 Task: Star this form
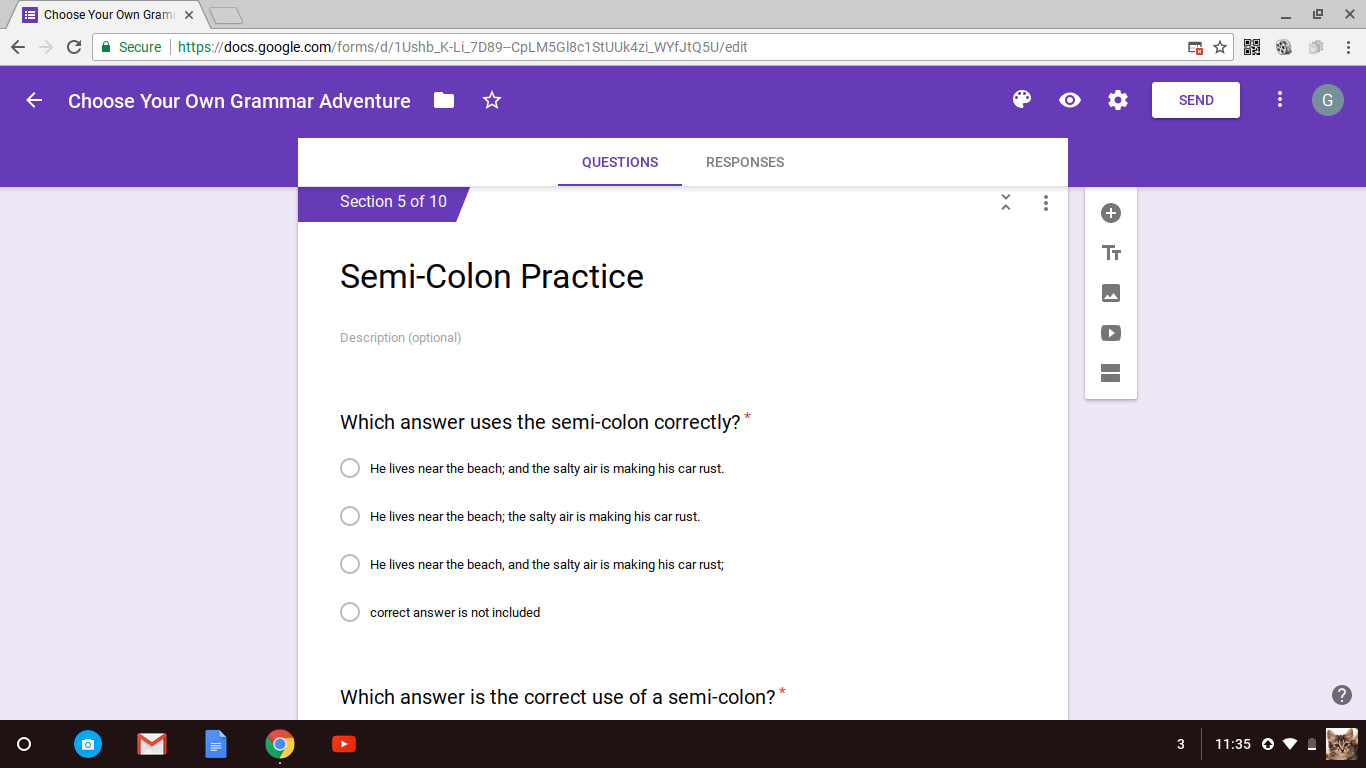[x=492, y=100]
